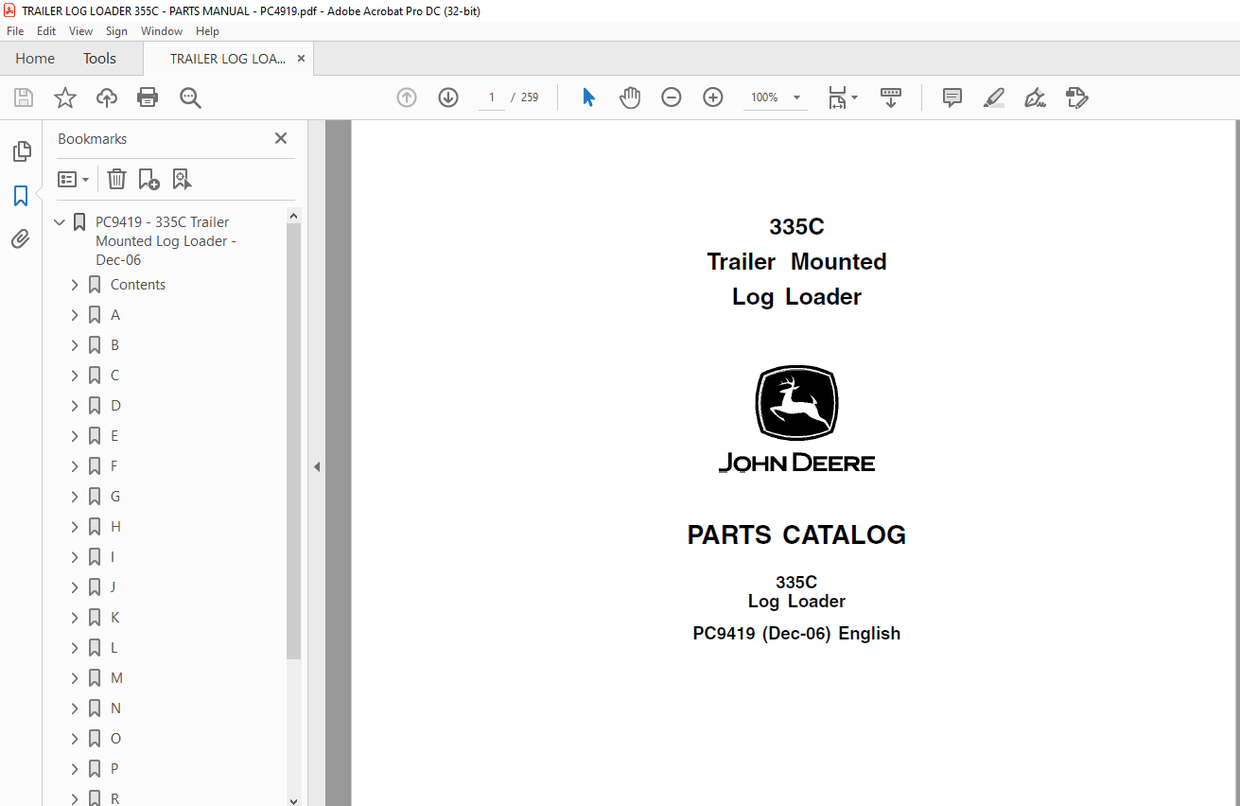Open the Highlight tool
The height and width of the screenshot is (806, 1240).
(x=993, y=97)
